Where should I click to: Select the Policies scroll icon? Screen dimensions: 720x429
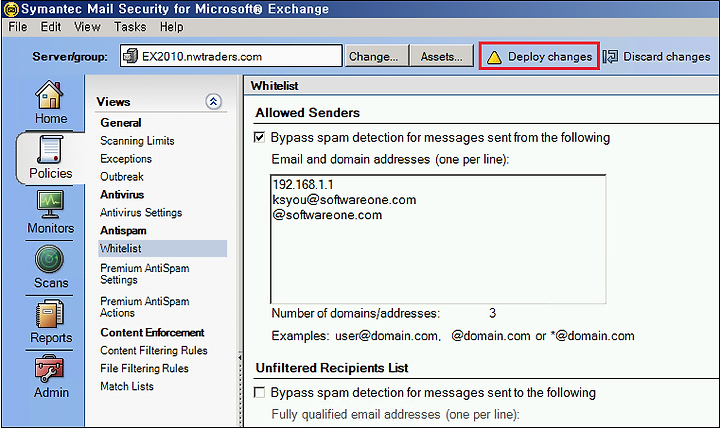click(x=49, y=150)
